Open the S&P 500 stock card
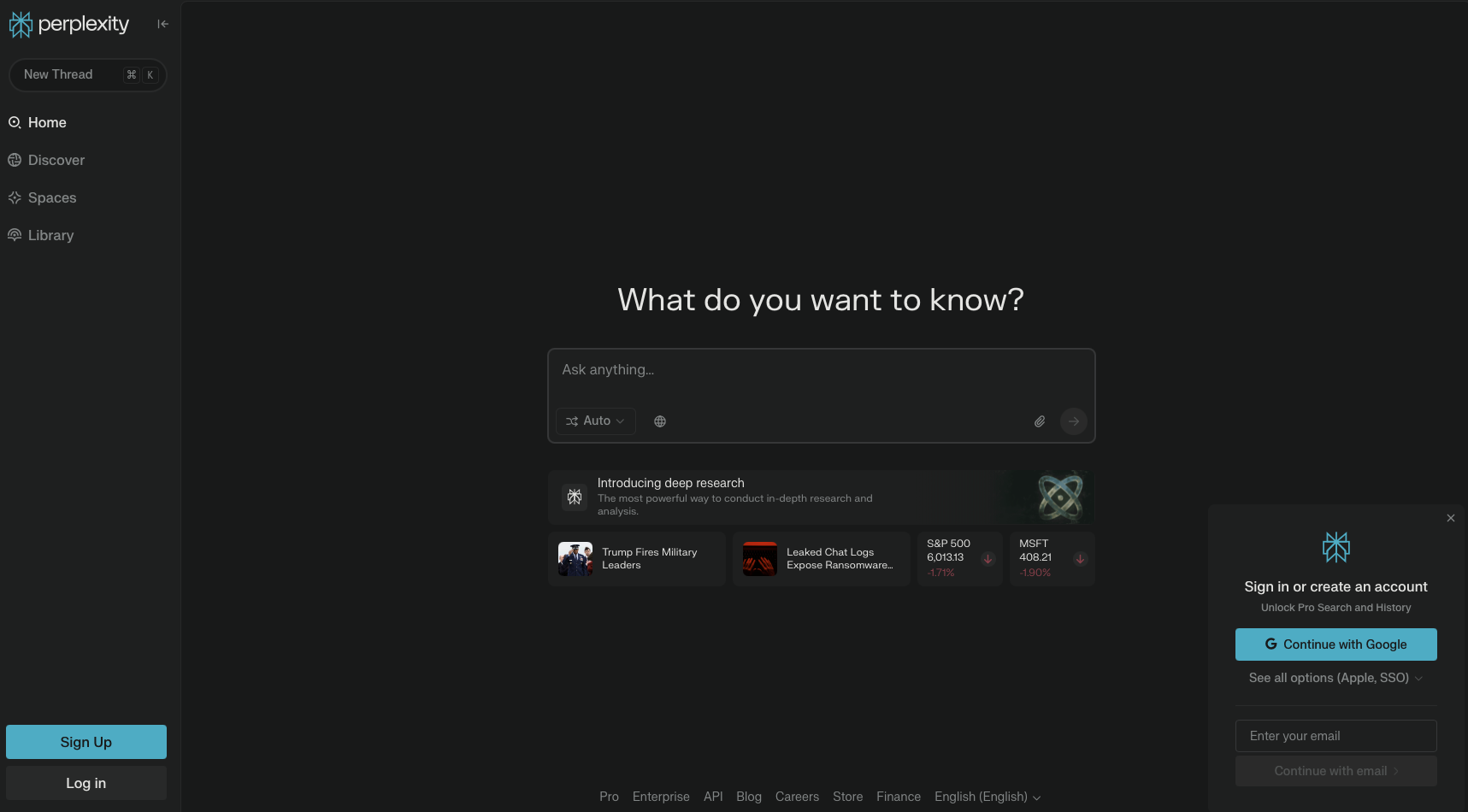 click(x=960, y=559)
